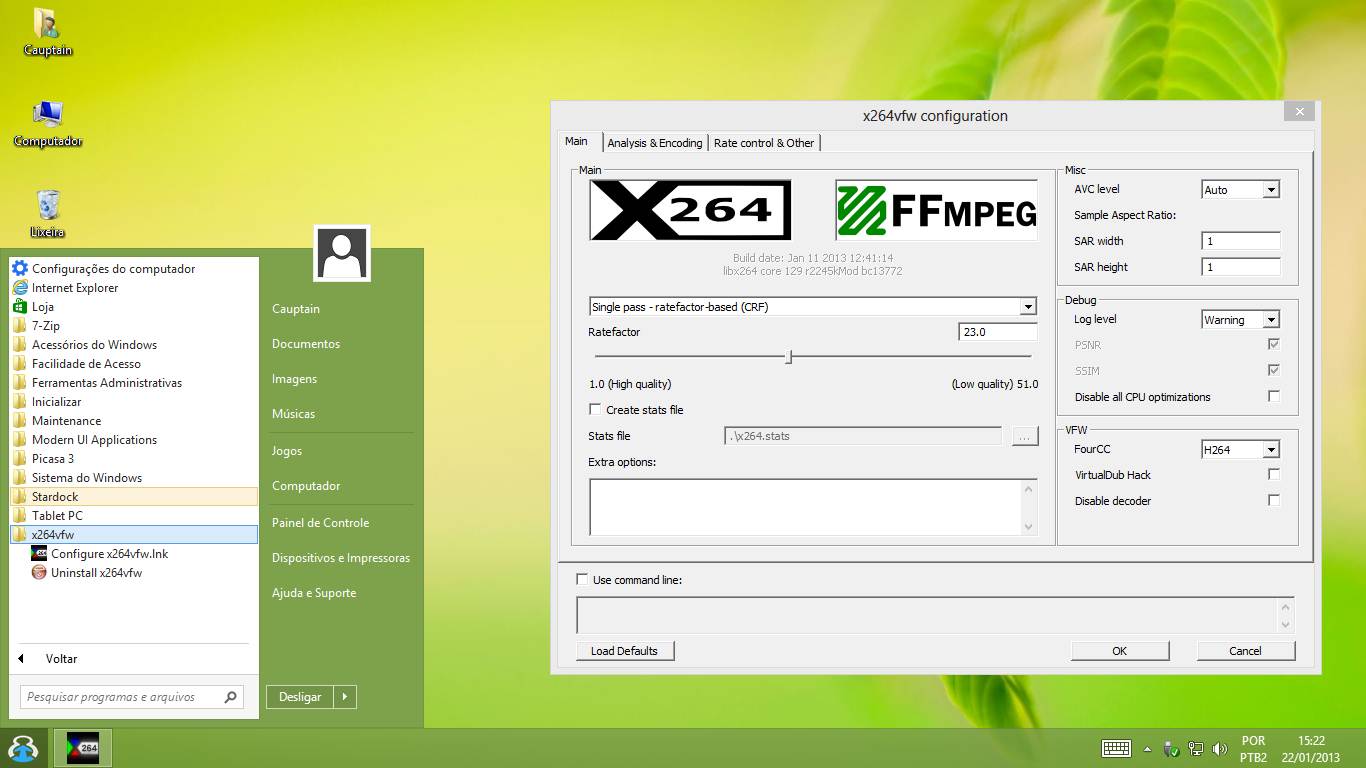Toggle the PSNR checkbox
The image size is (1366, 768).
1273,344
